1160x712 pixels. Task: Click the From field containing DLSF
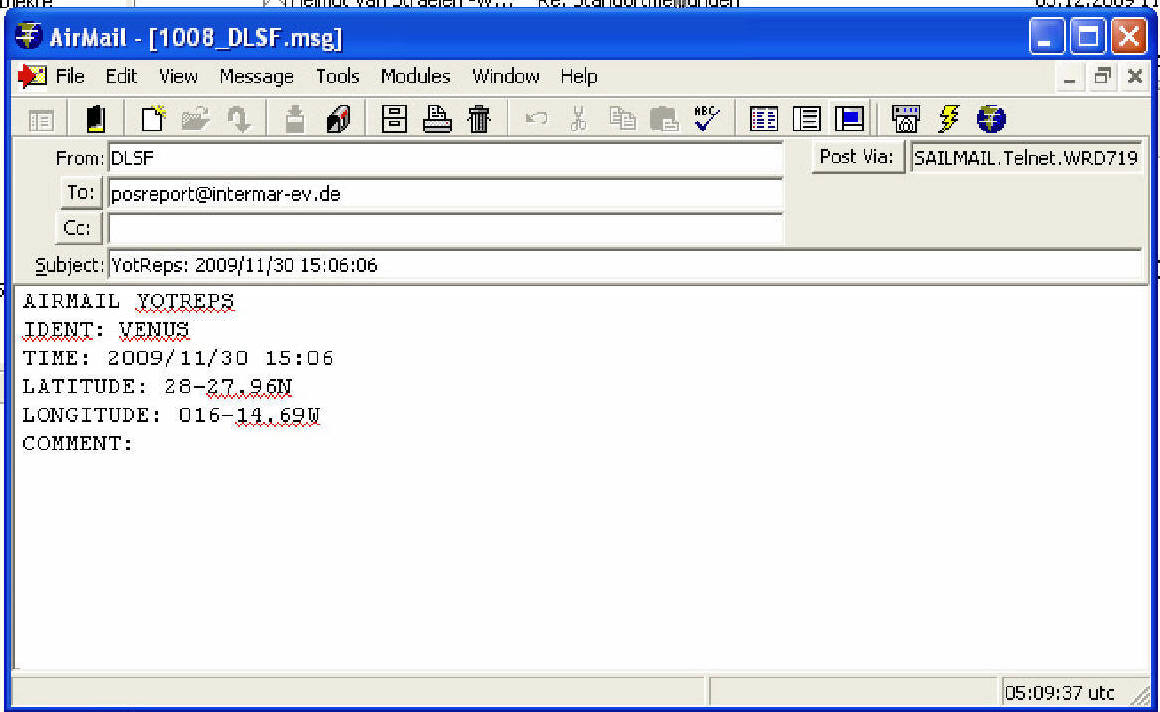[x=445, y=158]
